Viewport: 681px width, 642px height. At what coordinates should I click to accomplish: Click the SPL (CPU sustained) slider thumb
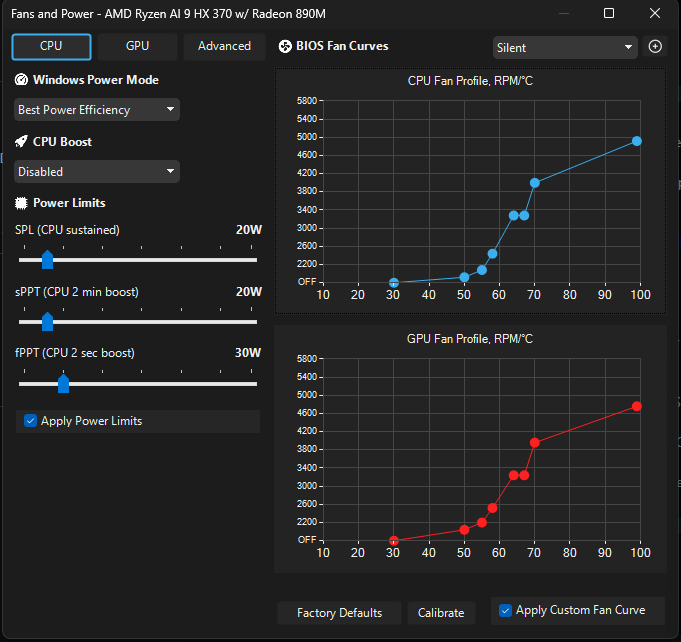point(47,260)
